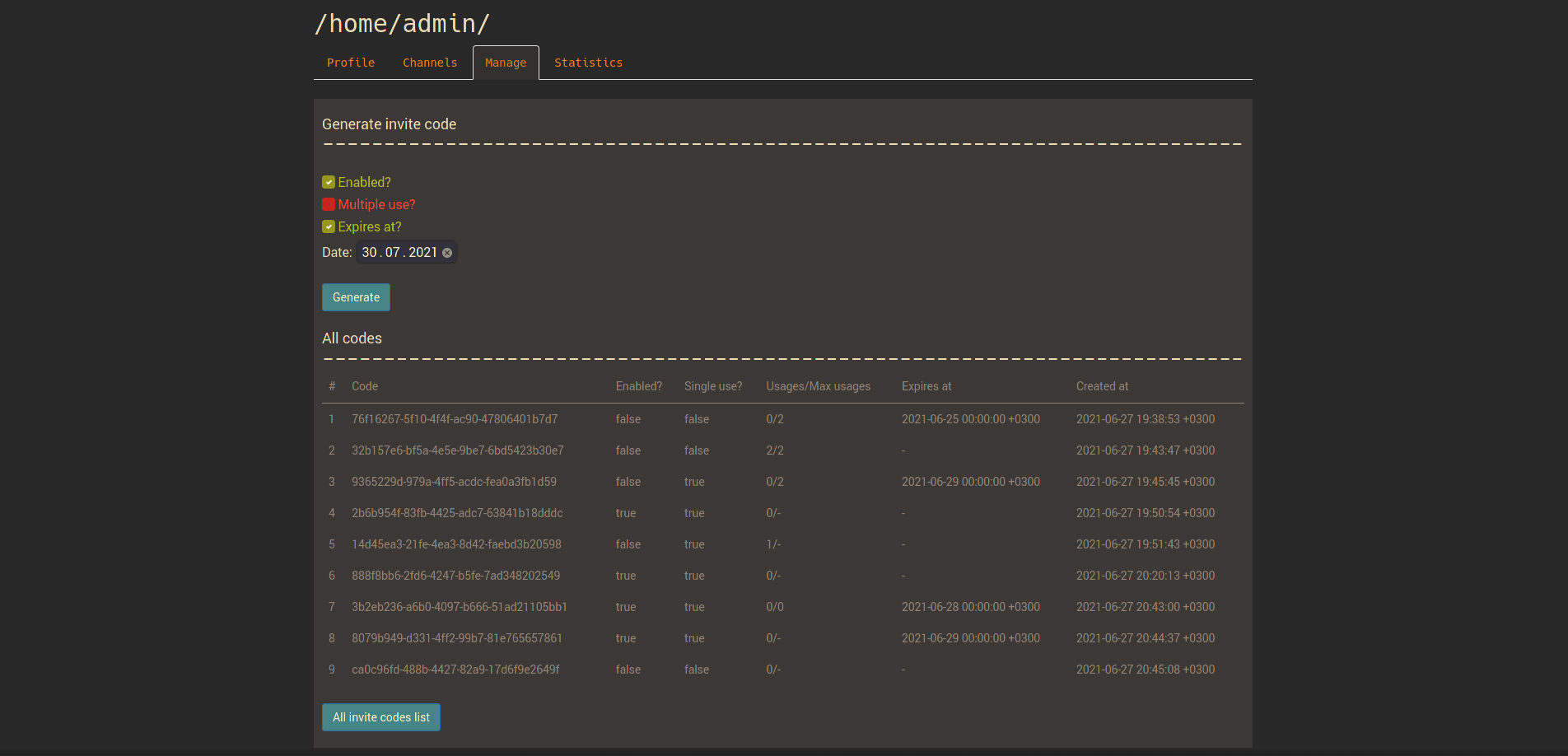Select code 9365229d-979a-4ff5-acdc-fea0a3fb1d59
Viewport: 1568px width, 756px height.
[454, 482]
